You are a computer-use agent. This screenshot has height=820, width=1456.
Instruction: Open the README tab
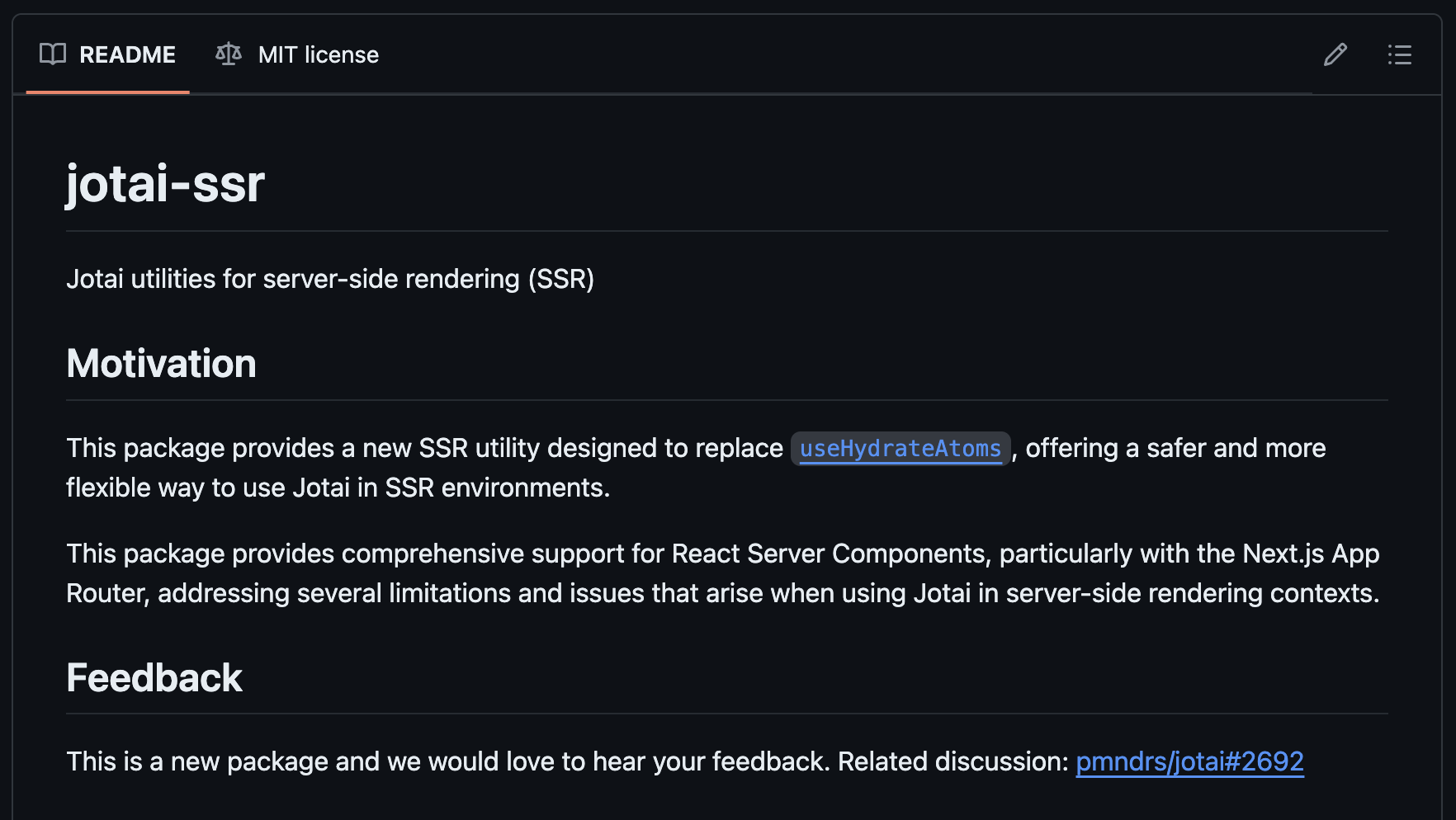tap(107, 54)
